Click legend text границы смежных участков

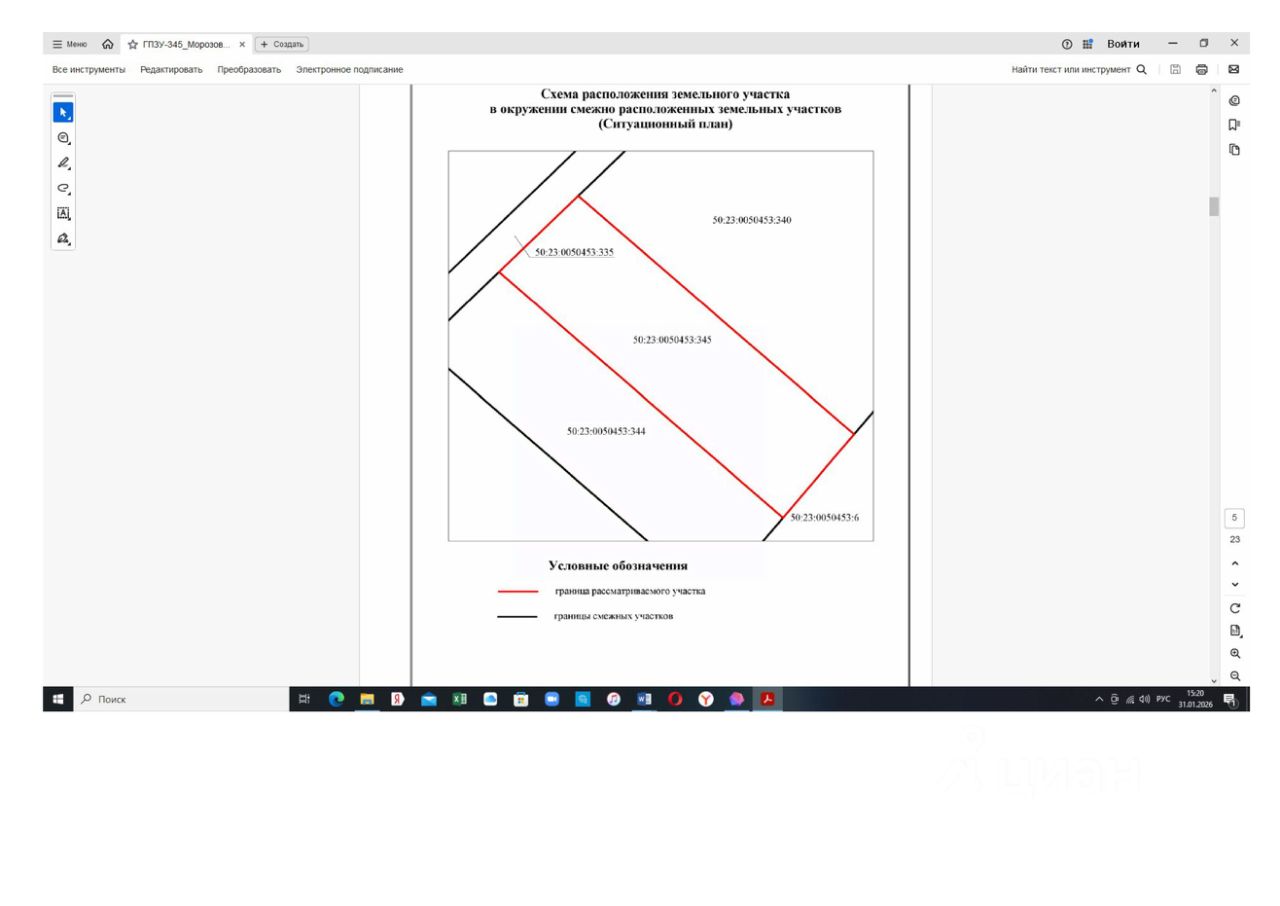click(x=613, y=617)
